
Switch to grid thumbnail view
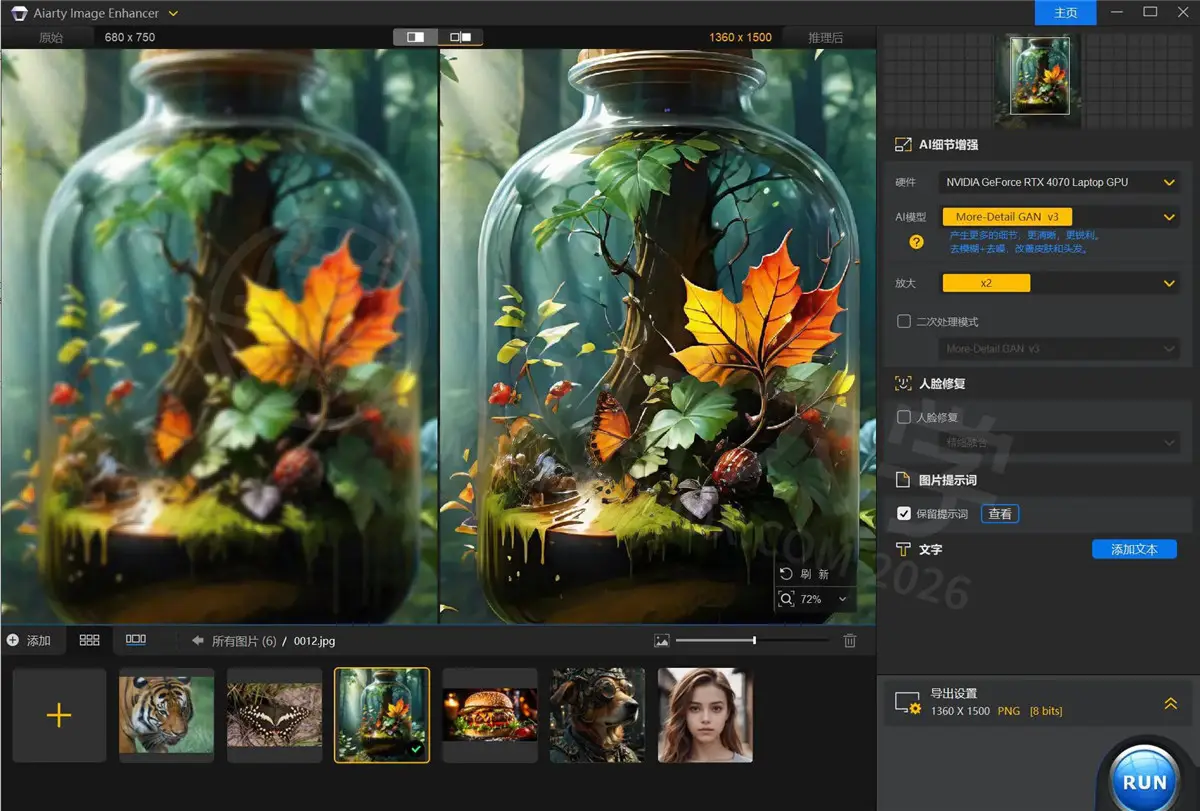pyautogui.click(x=89, y=640)
